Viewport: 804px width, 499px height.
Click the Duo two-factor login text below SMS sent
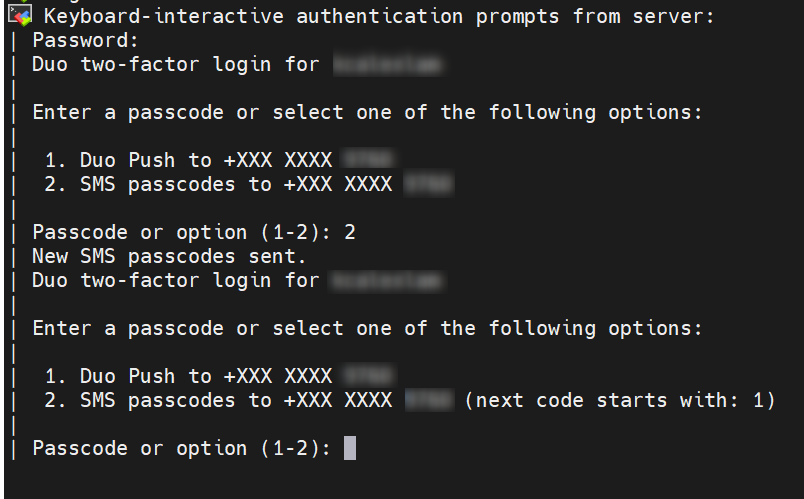[176, 281]
